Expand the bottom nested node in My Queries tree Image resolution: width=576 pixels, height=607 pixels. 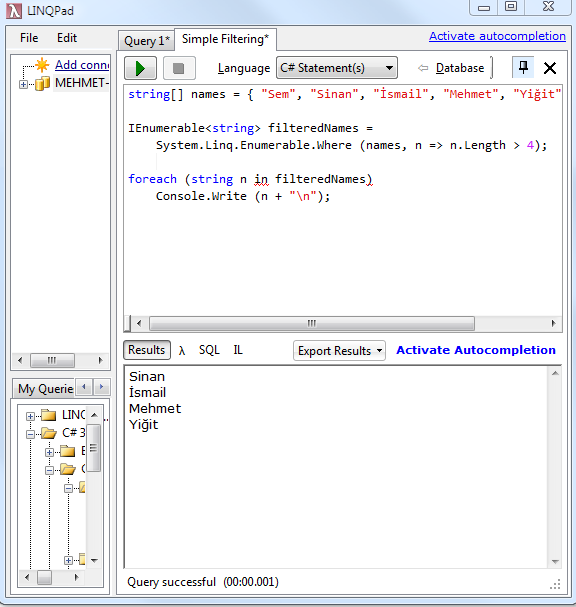pos(68,560)
